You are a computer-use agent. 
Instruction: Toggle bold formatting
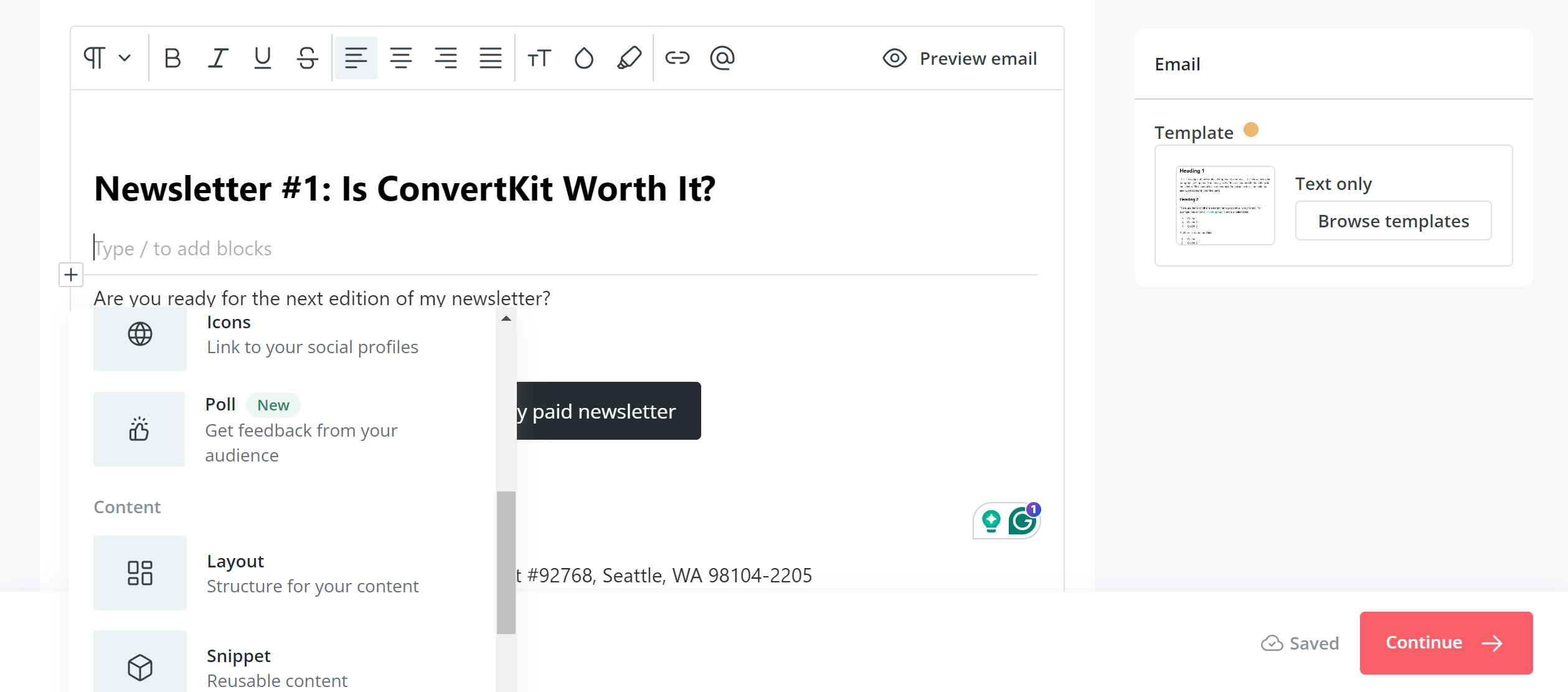click(x=172, y=58)
